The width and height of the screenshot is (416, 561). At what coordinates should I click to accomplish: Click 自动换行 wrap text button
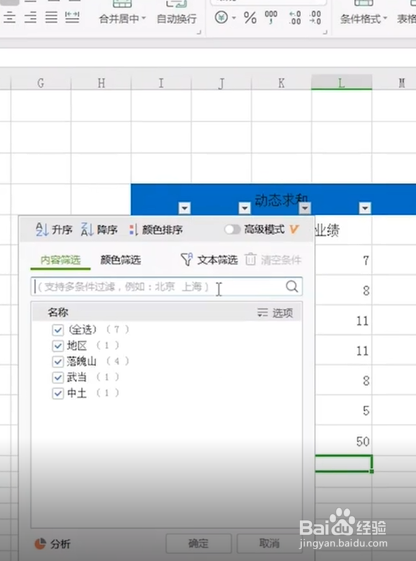coord(177,19)
